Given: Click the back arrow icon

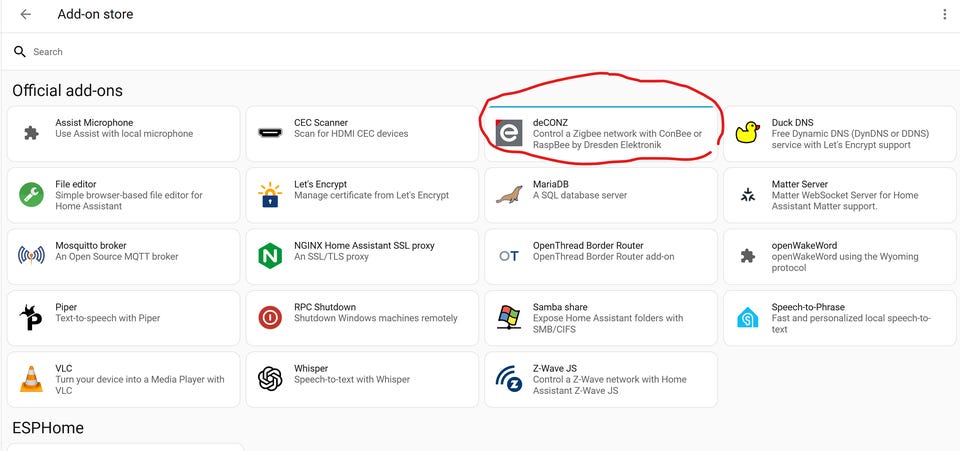Looking at the screenshot, I should 25,15.
